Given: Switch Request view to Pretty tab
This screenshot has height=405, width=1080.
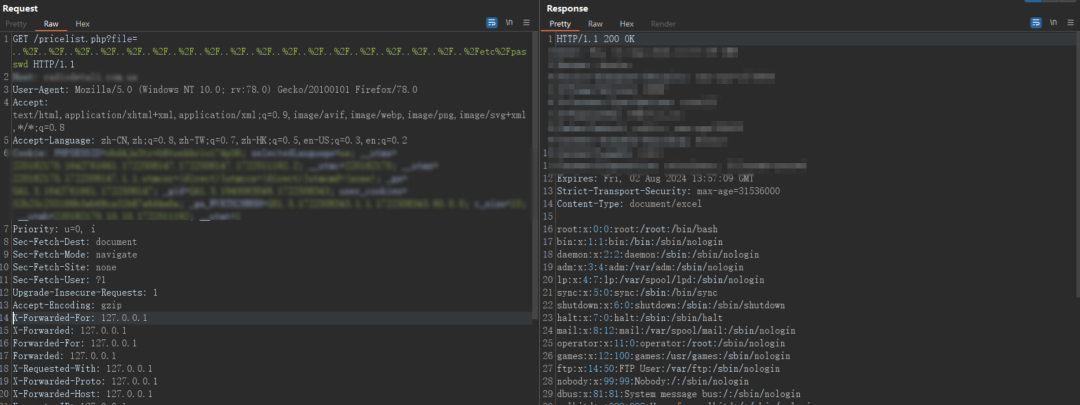Looking at the screenshot, I should tap(16, 24).
